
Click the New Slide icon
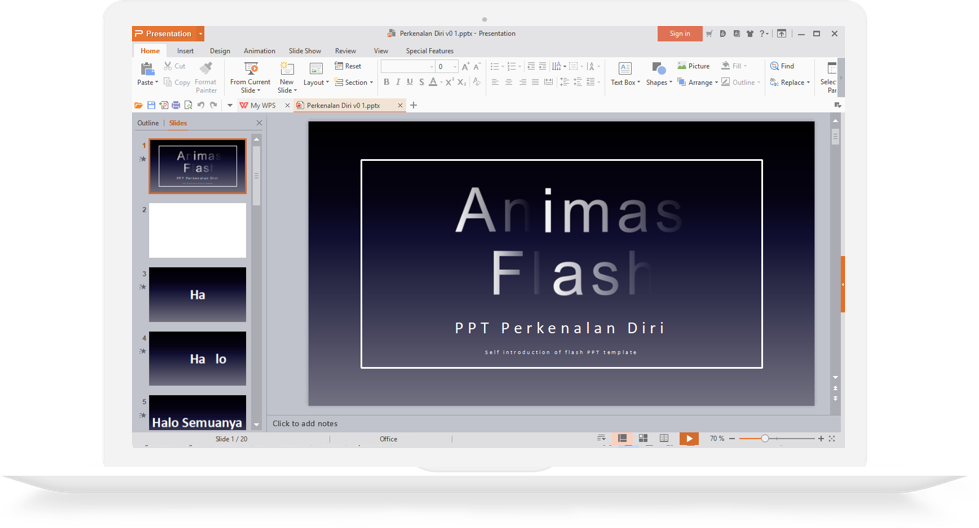click(x=287, y=70)
